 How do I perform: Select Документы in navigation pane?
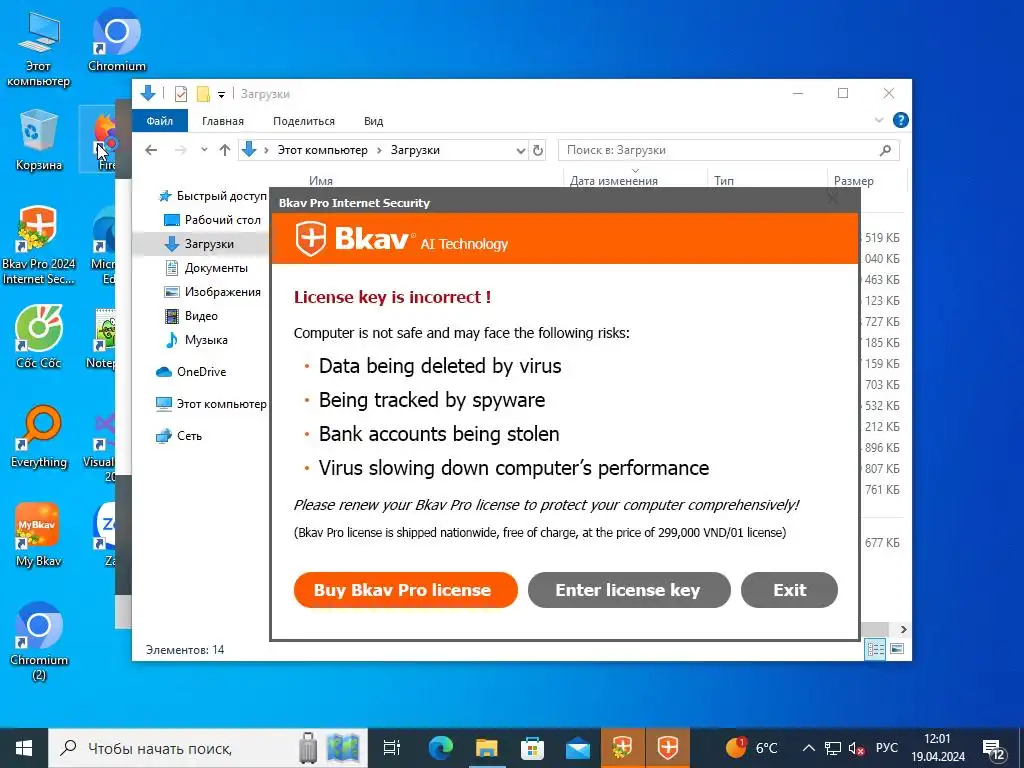[207, 268]
